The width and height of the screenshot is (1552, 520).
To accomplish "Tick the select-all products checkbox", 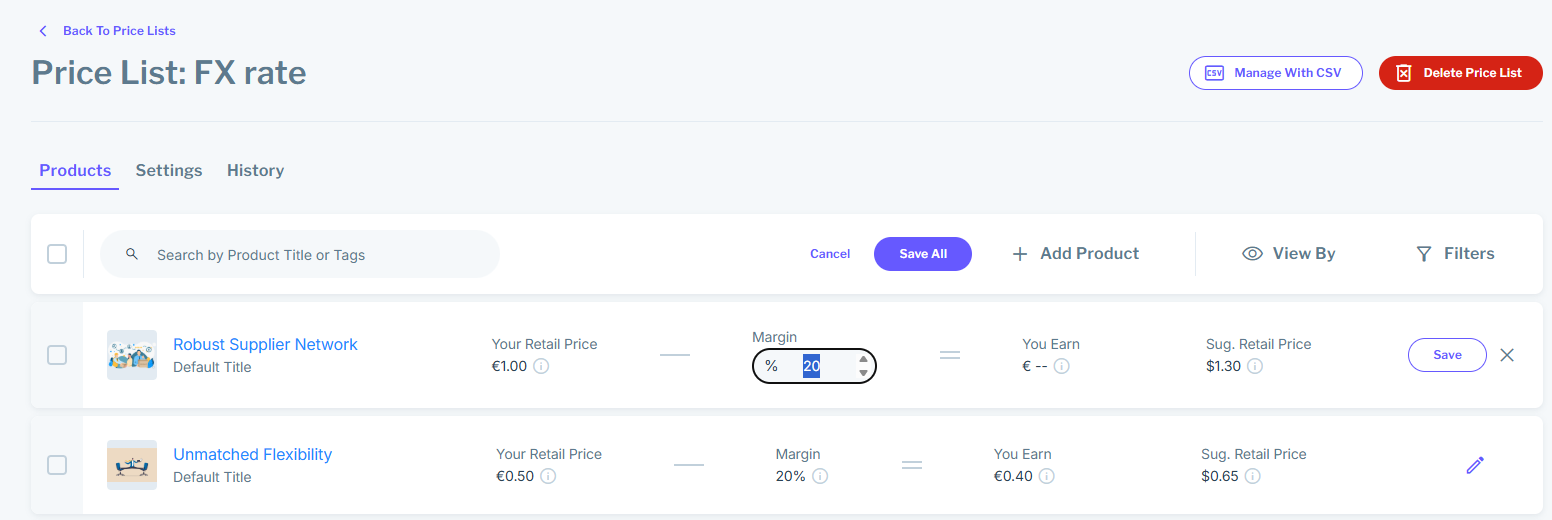I will (x=57, y=254).
